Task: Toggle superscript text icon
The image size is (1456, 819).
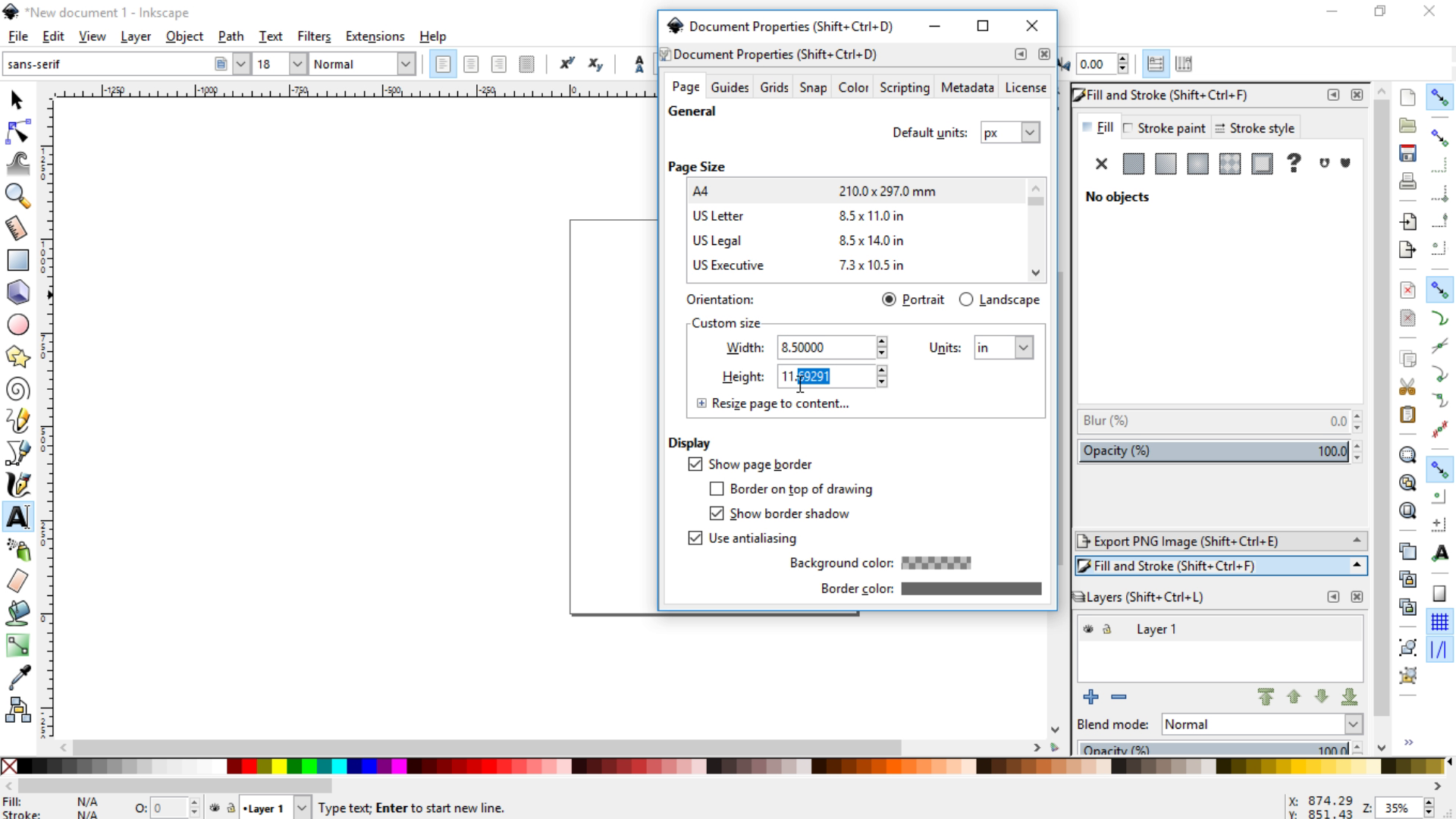Action: [566, 64]
